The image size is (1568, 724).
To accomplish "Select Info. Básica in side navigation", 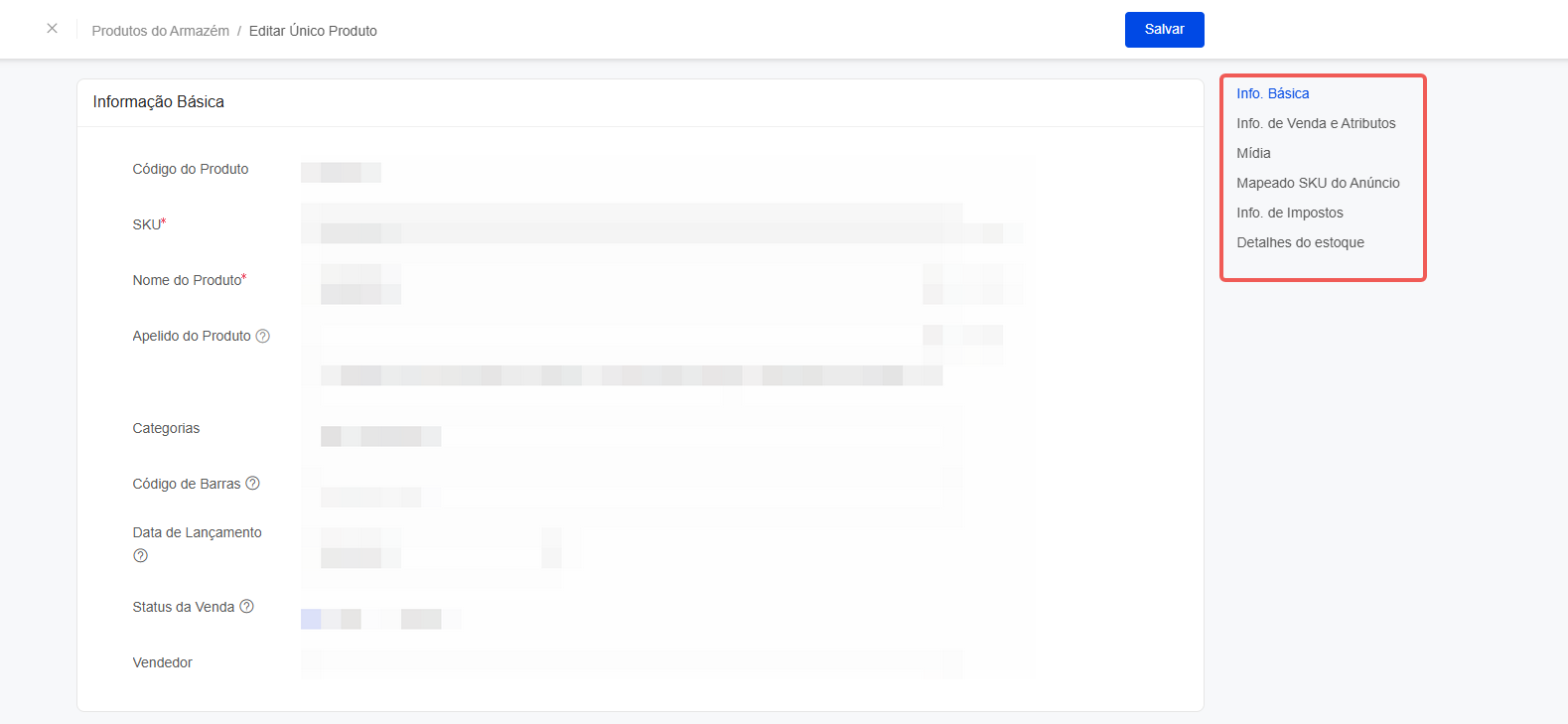I will [1273, 93].
